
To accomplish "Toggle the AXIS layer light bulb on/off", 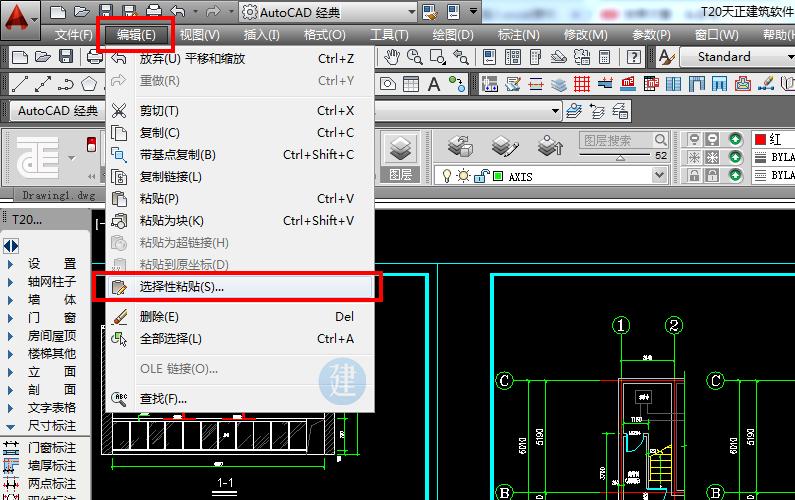I will (447, 176).
